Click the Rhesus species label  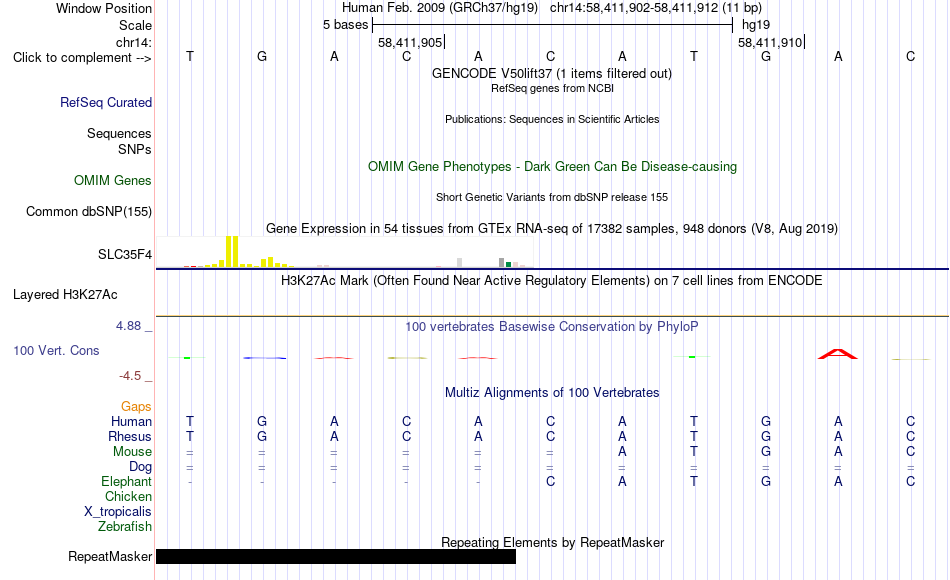coord(130,437)
